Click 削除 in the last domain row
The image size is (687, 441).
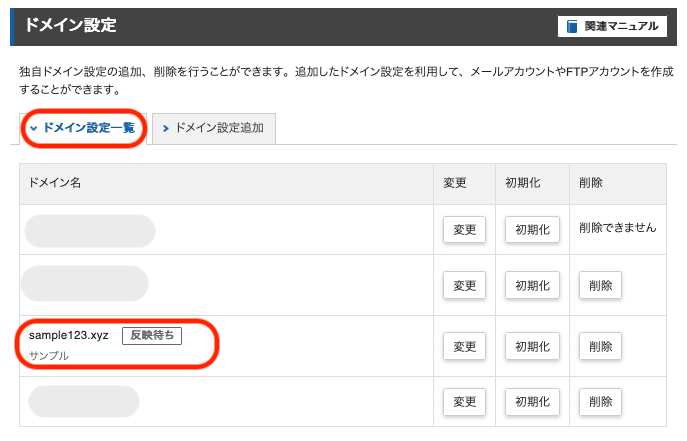[x=600, y=402]
